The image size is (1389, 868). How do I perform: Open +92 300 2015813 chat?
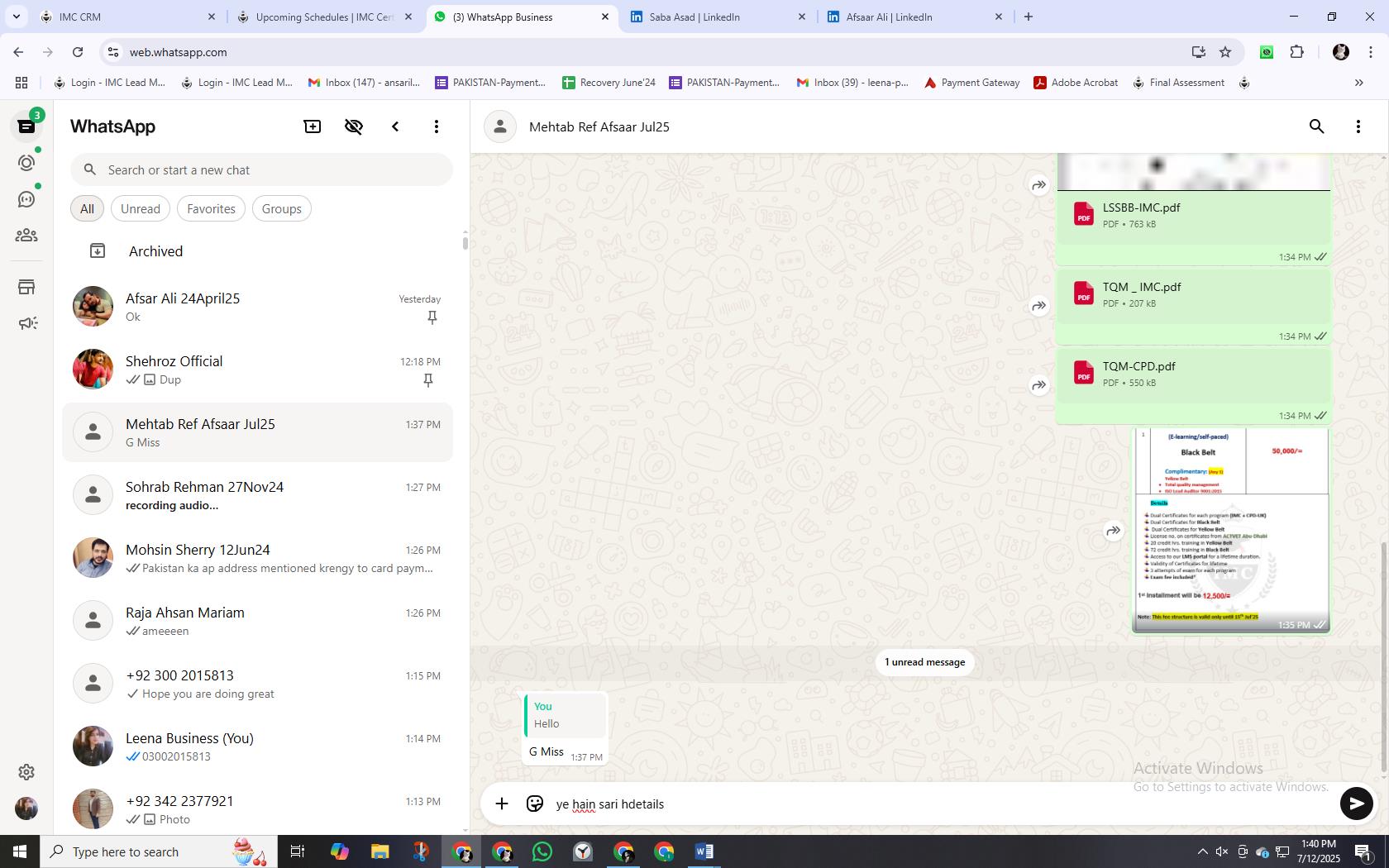pos(258,684)
